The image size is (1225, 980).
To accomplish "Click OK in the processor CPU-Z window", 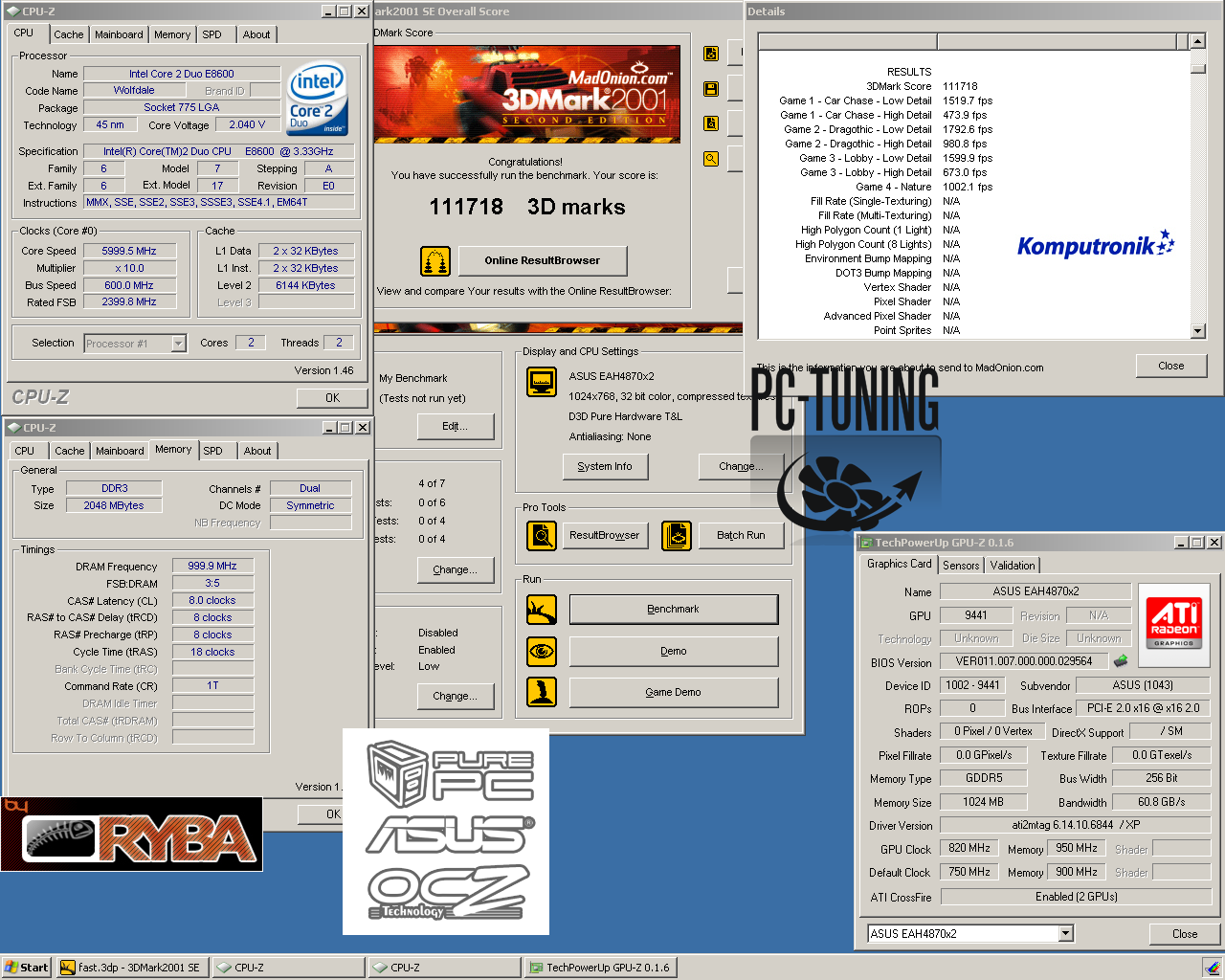I will [x=332, y=398].
